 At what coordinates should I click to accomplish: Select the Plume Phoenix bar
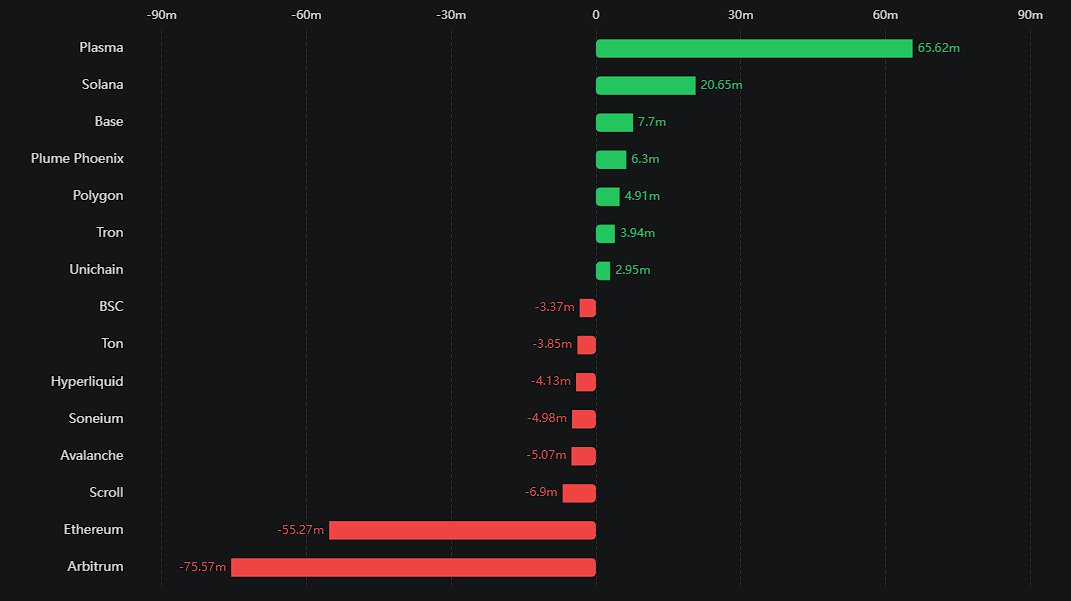[x=611, y=159]
